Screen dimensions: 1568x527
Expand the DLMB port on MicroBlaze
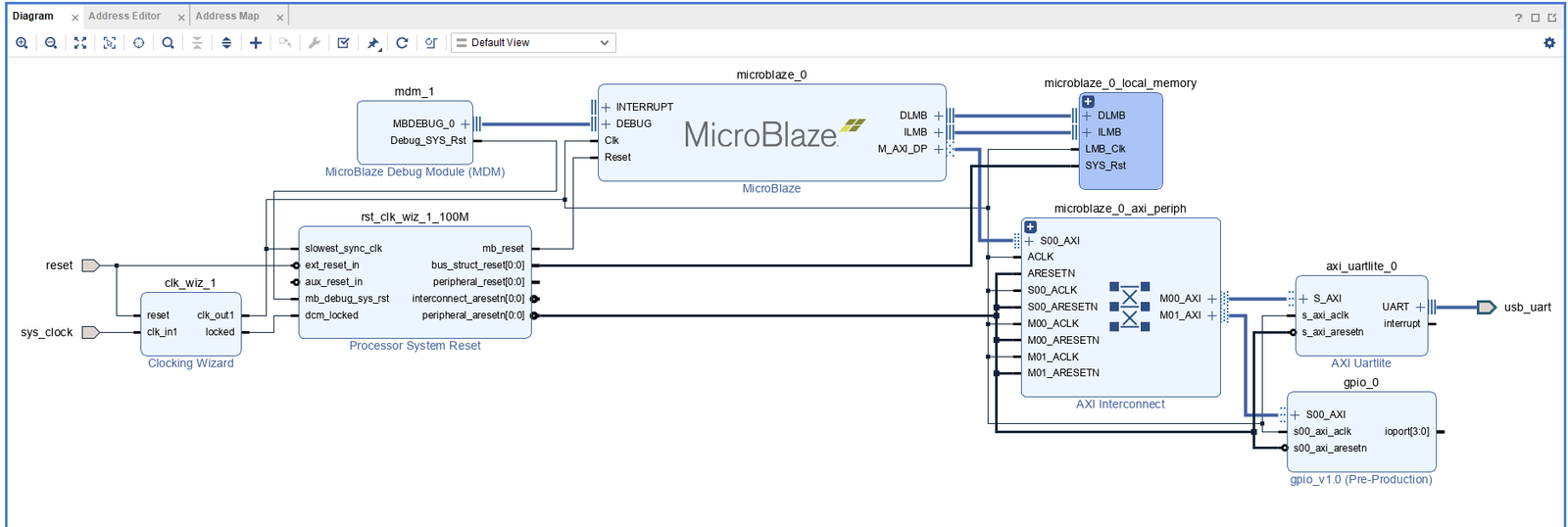[938, 116]
